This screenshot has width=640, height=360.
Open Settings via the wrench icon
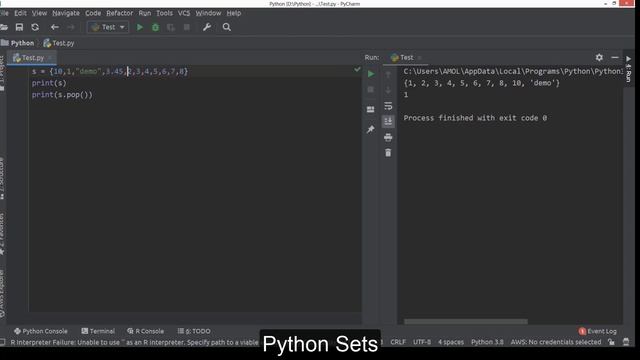(x=207, y=27)
